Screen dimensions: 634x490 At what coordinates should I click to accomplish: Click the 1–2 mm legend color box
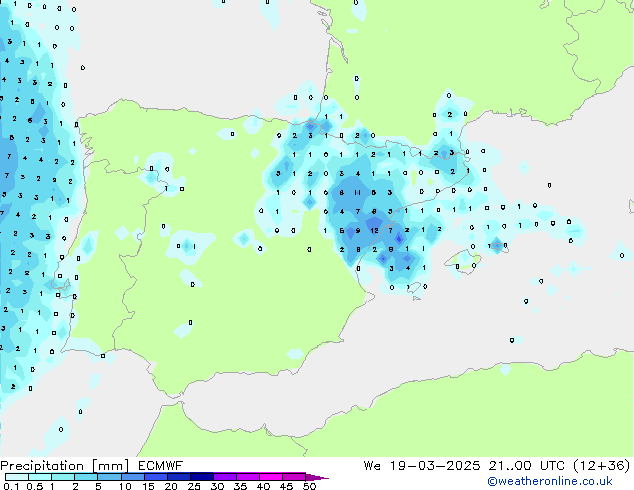point(63,477)
